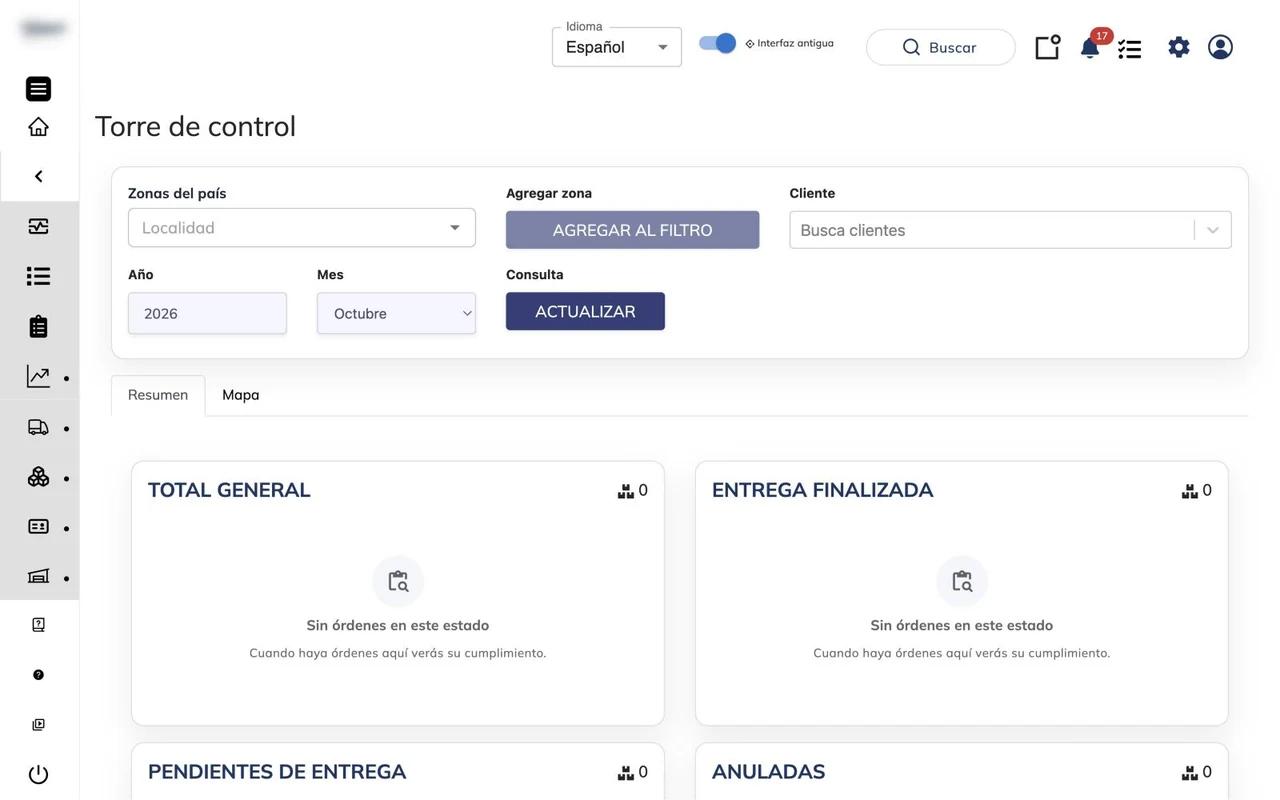Click the AGREGAR AL FILTRO button
Viewport: 1280px width, 800px height.
(x=633, y=230)
